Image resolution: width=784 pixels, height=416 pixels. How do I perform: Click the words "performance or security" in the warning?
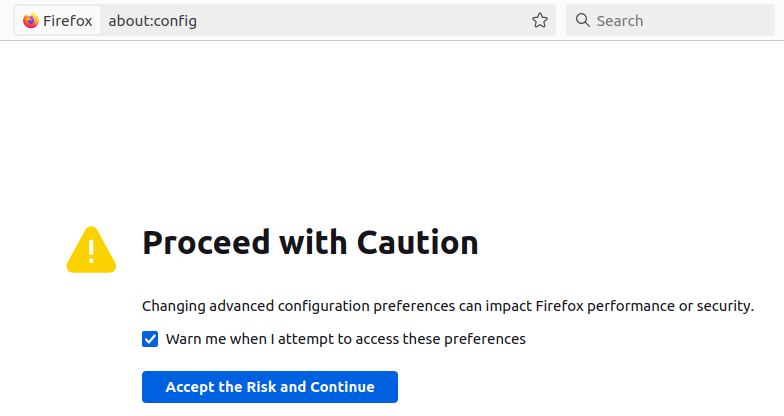pyautogui.click(x=670, y=306)
